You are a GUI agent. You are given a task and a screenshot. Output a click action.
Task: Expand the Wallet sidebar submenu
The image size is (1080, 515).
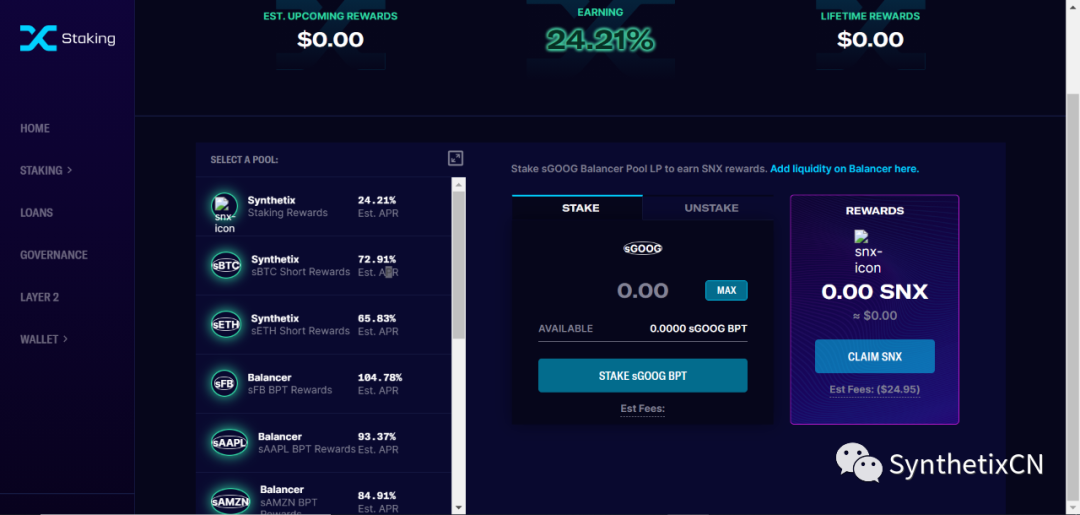44,340
